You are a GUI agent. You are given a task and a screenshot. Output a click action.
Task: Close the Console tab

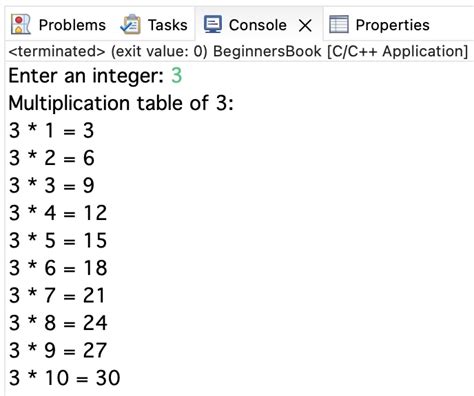click(305, 25)
